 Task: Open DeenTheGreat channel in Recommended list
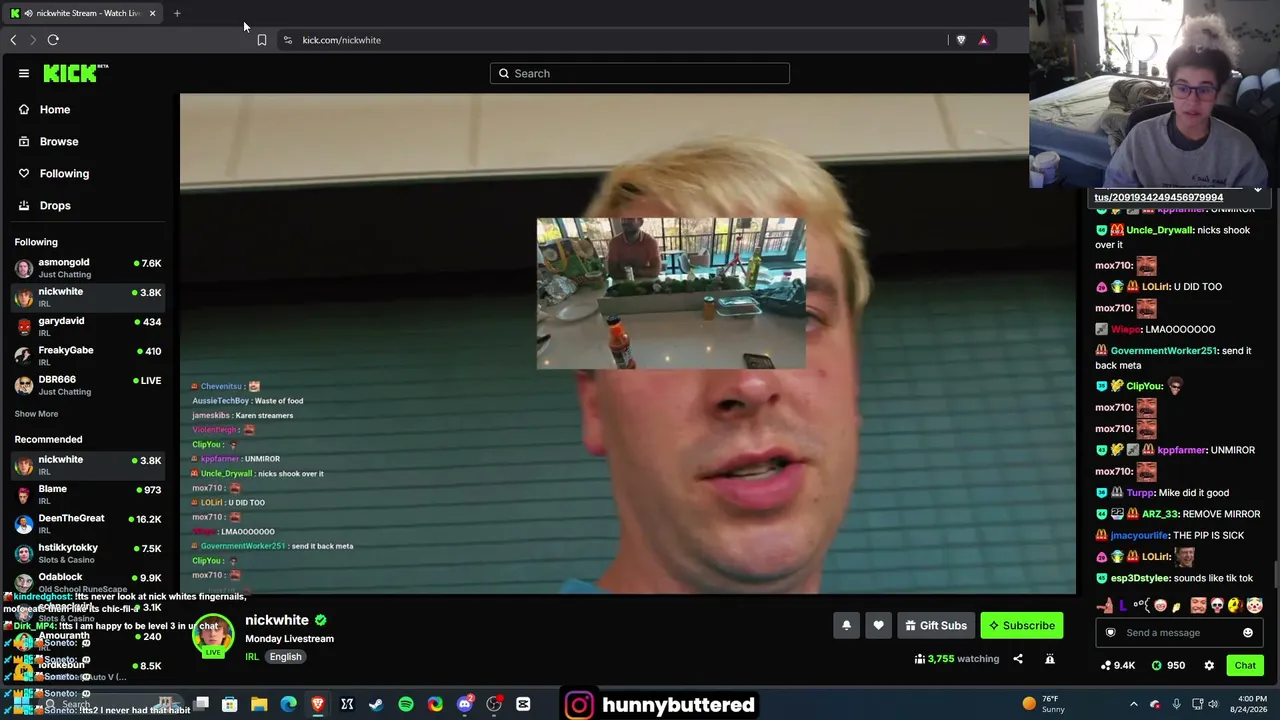88,523
